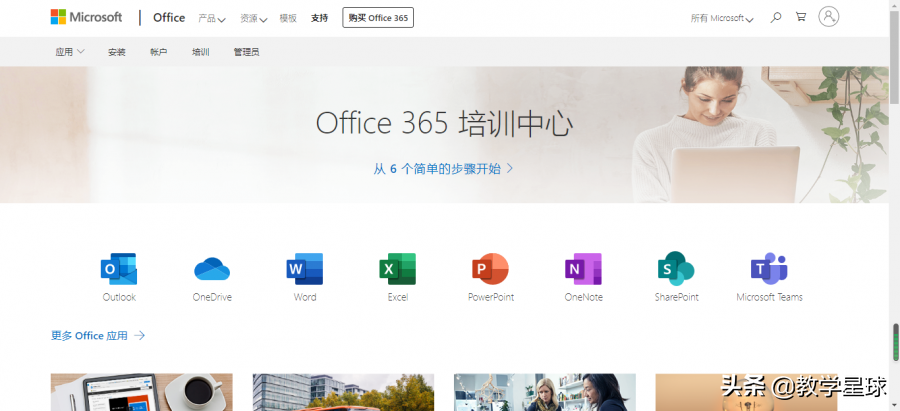Open the SharePoint app icon
This screenshot has height=411, width=900.
(676, 269)
